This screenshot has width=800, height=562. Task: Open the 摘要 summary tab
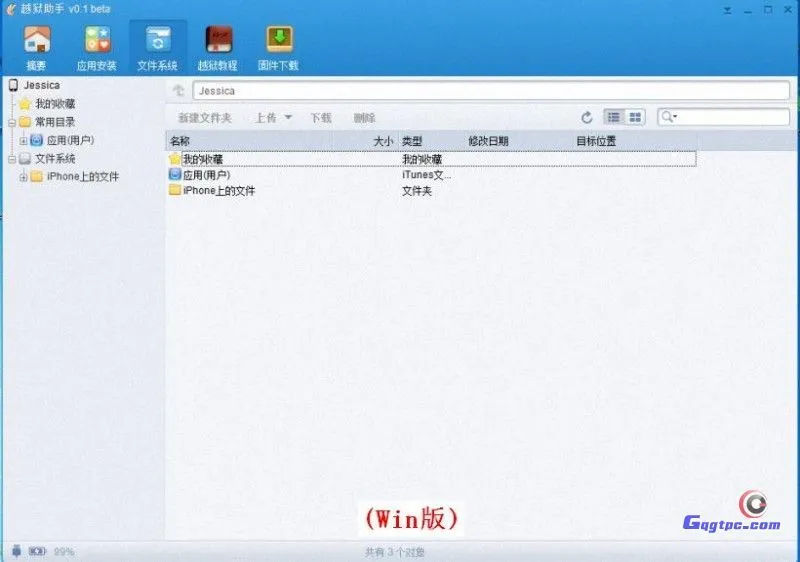pos(37,47)
